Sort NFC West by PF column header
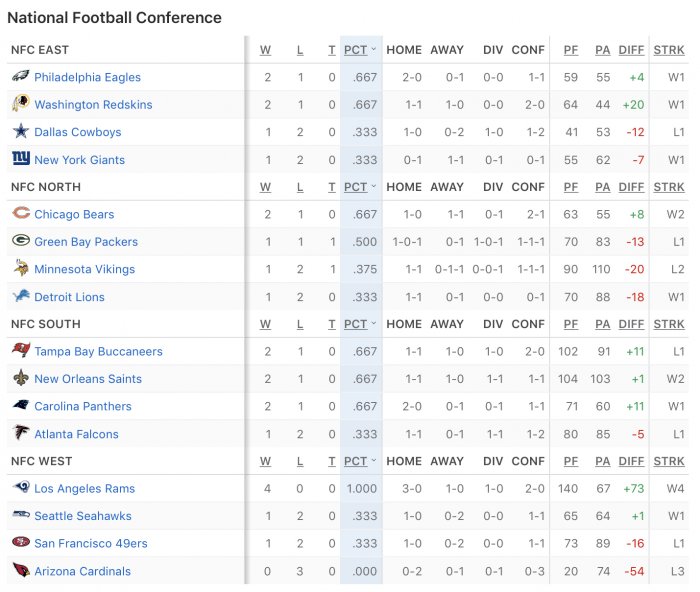This screenshot has width=700, height=592. (571, 461)
